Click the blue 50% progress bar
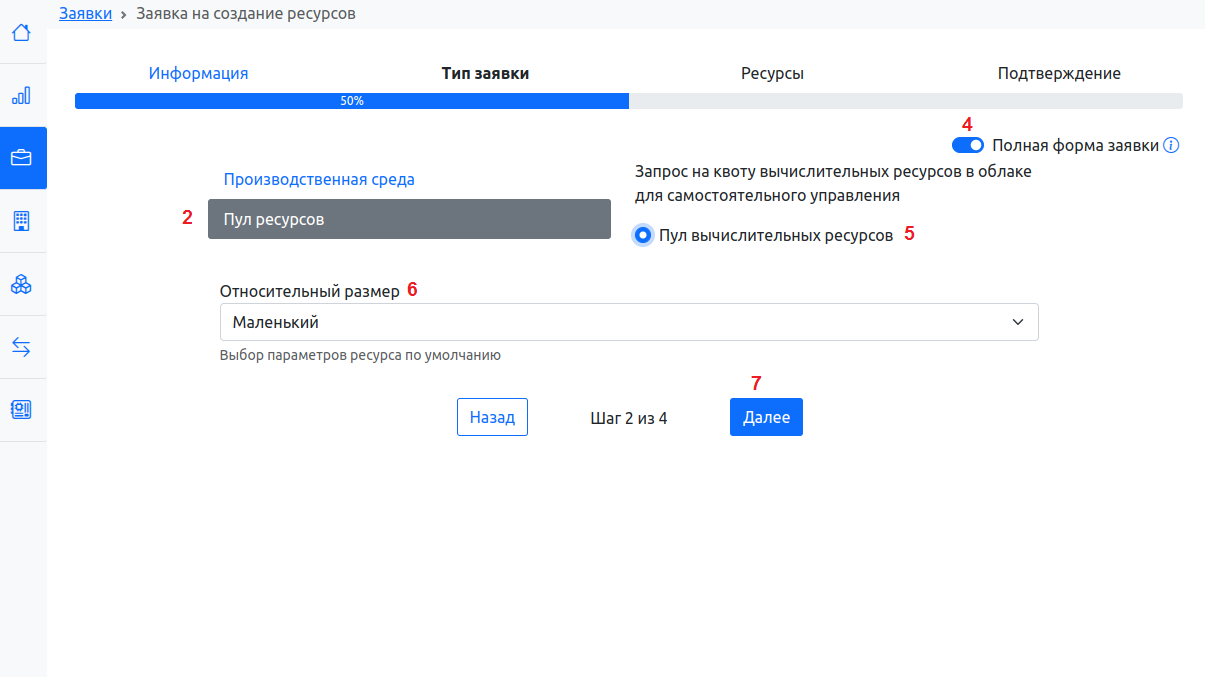This screenshot has width=1205, height=677. coord(351,101)
